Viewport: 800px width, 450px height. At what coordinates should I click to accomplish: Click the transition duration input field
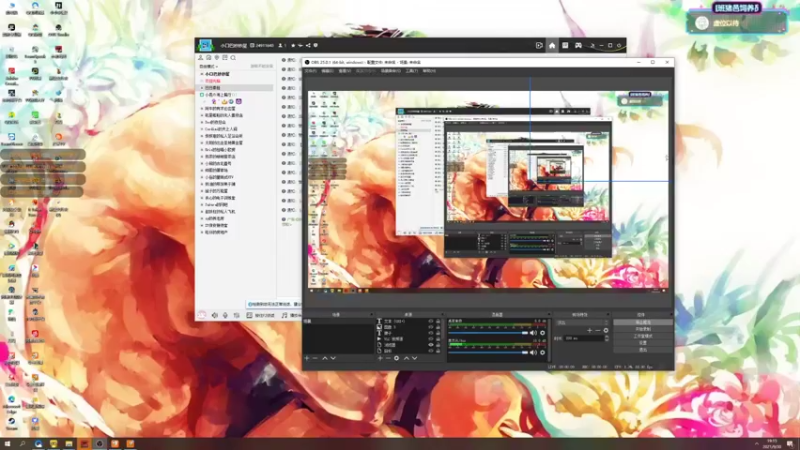point(584,338)
